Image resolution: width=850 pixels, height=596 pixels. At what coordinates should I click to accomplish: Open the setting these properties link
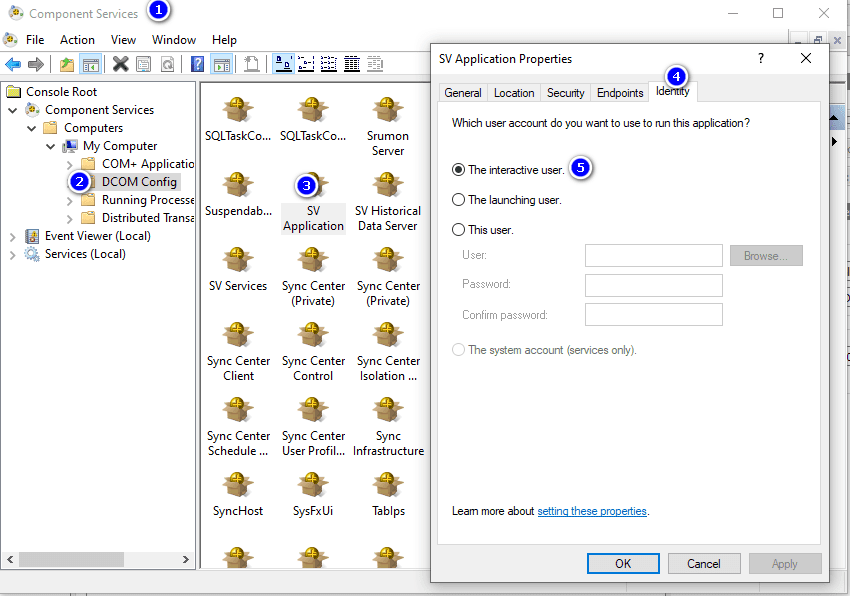tap(592, 511)
